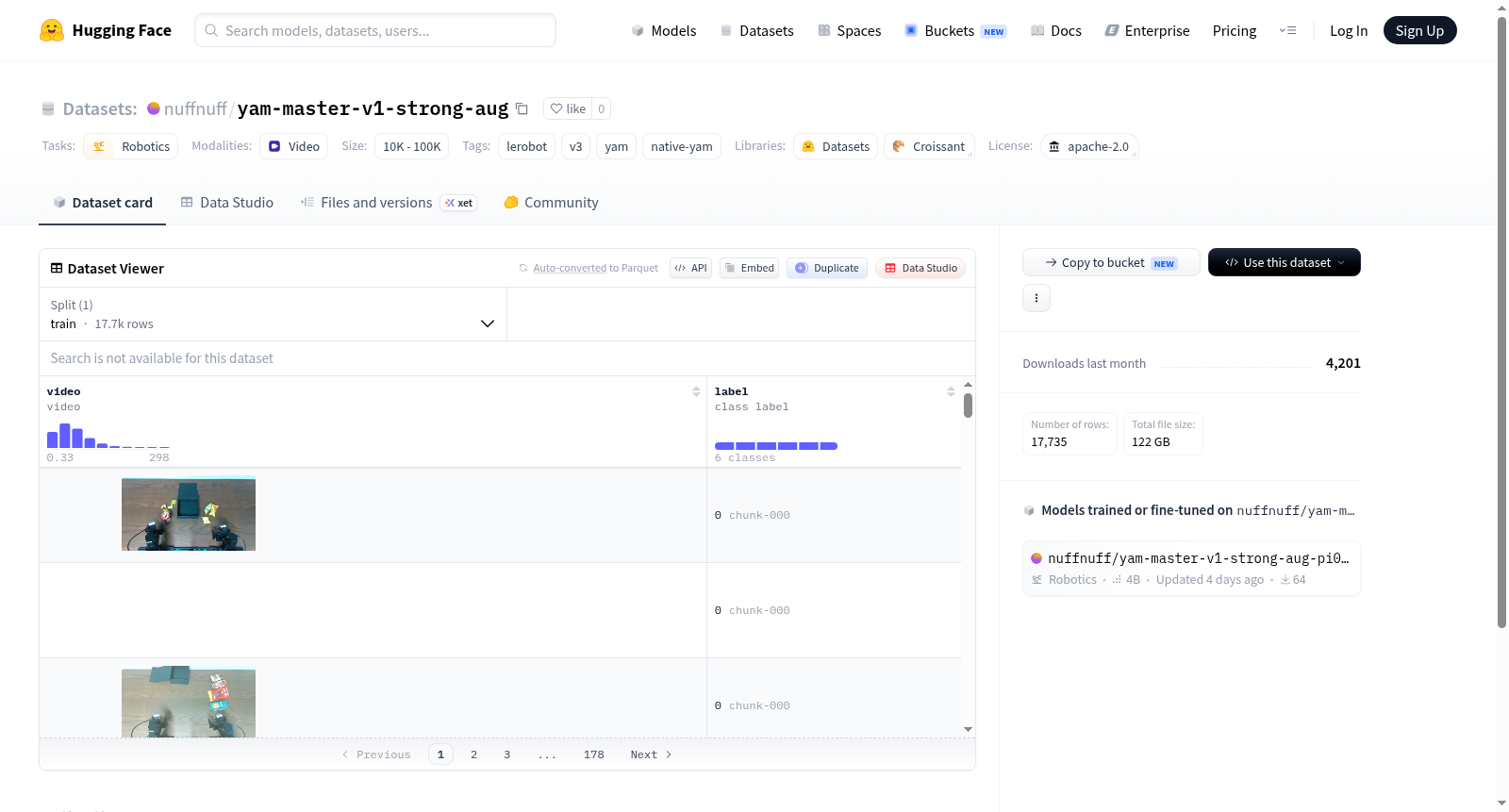Screen dimensions: 1509x812
Task: Select page 1 in the pagination
Action: [440, 754]
